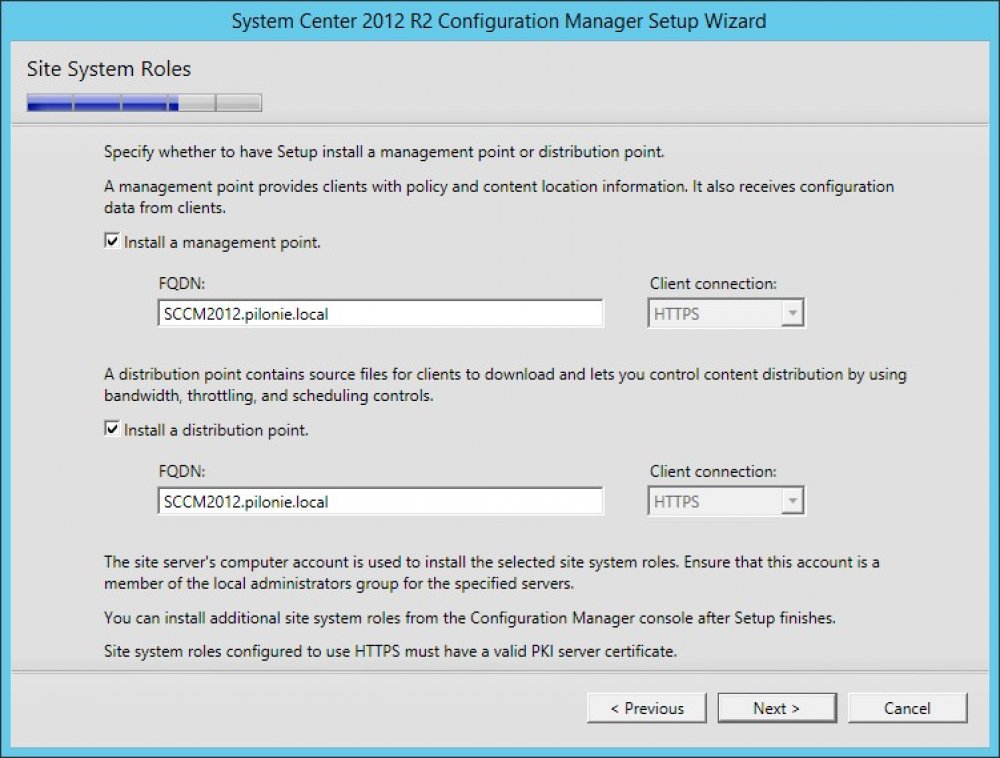Click the distribution point Client connection label
The height and width of the screenshot is (758, 1000).
tap(713, 471)
